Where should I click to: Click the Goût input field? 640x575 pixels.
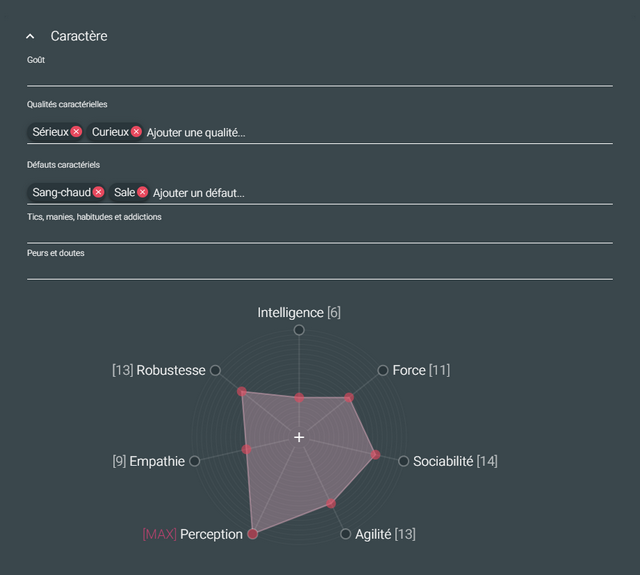pos(320,76)
